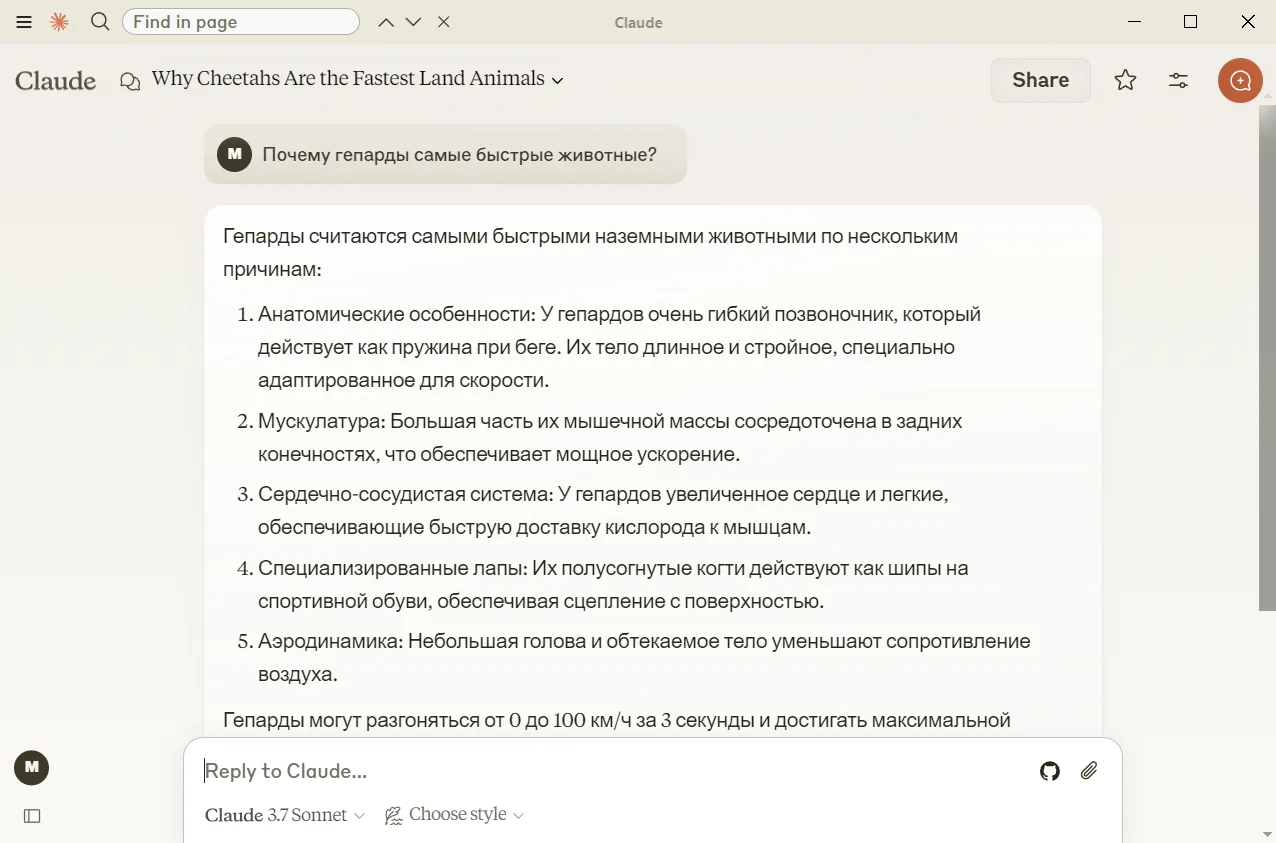Viewport: 1276px width, 843px height.
Task: Open the Choose style dropdown
Action: (x=455, y=815)
